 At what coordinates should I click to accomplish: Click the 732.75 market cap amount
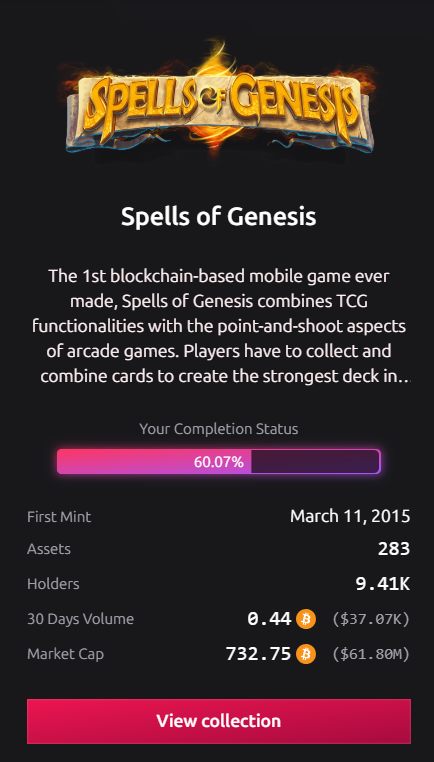point(259,654)
